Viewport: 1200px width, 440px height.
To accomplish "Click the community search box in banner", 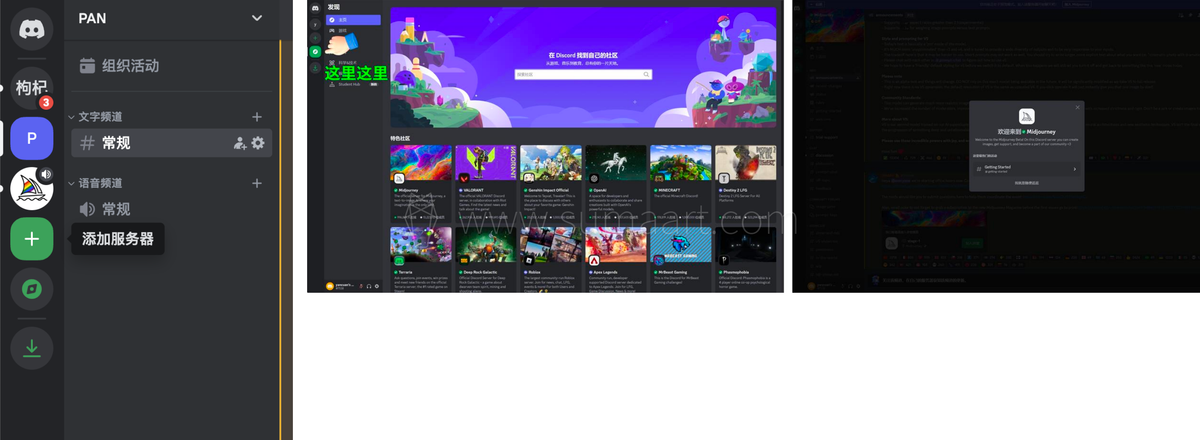I will click(x=583, y=74).
